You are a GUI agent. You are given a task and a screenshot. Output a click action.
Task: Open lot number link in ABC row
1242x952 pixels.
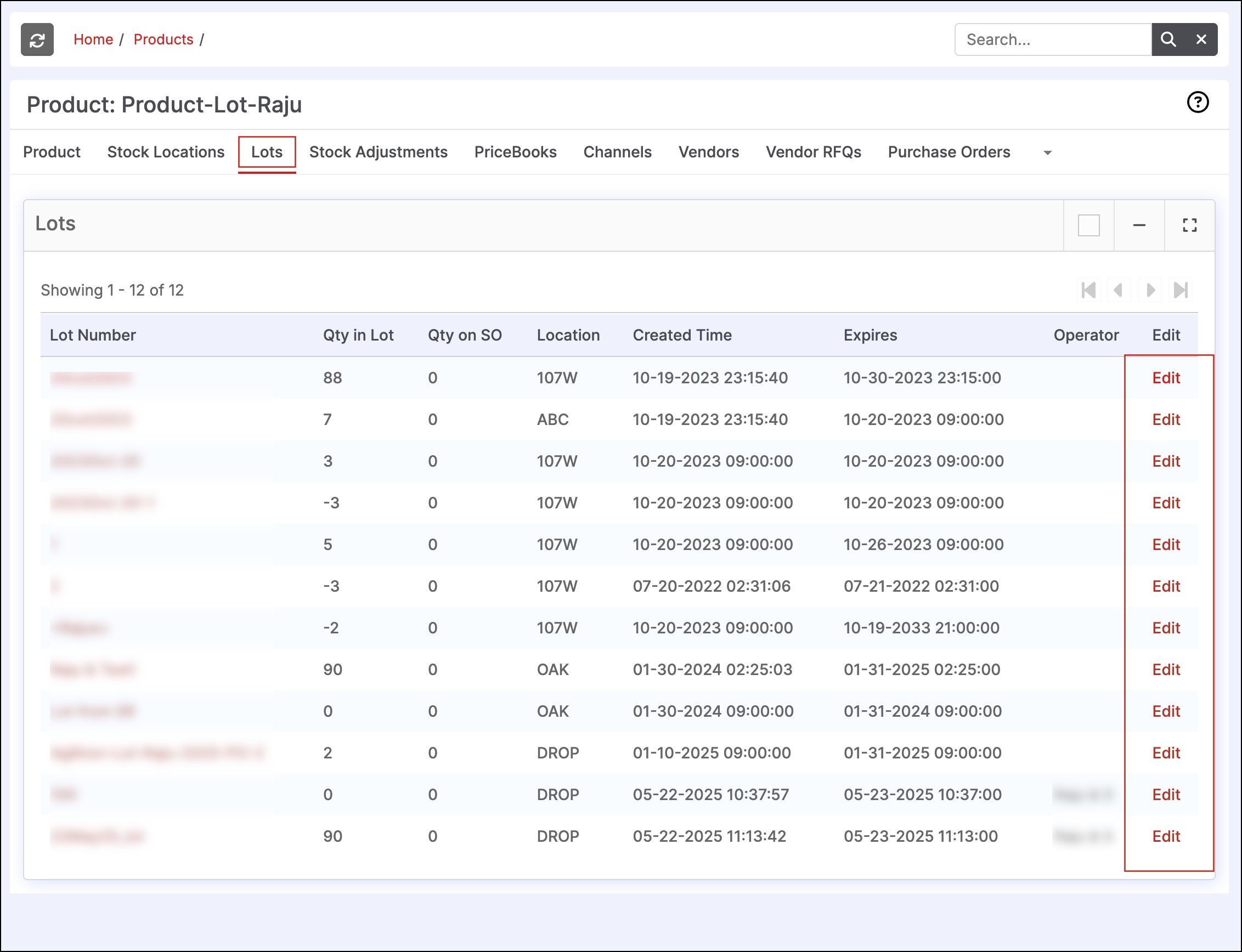click(x=91, y=420)
